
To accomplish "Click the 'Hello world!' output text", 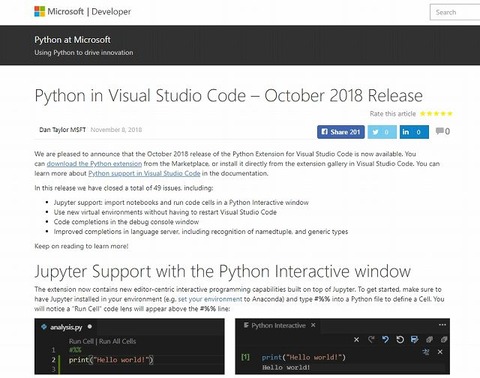I will click(x=286, y=367).
